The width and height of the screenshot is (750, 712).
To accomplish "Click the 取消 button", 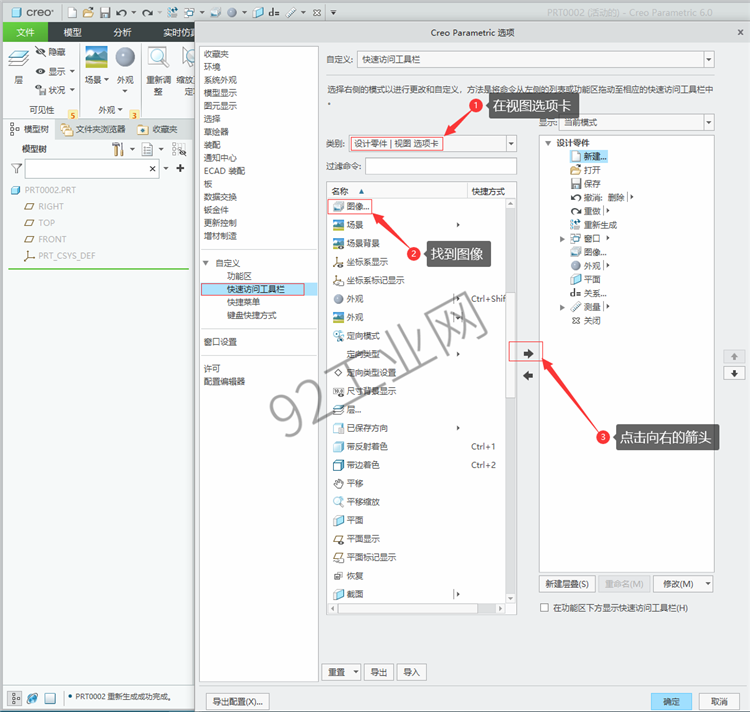I will (x=719, y=701).
